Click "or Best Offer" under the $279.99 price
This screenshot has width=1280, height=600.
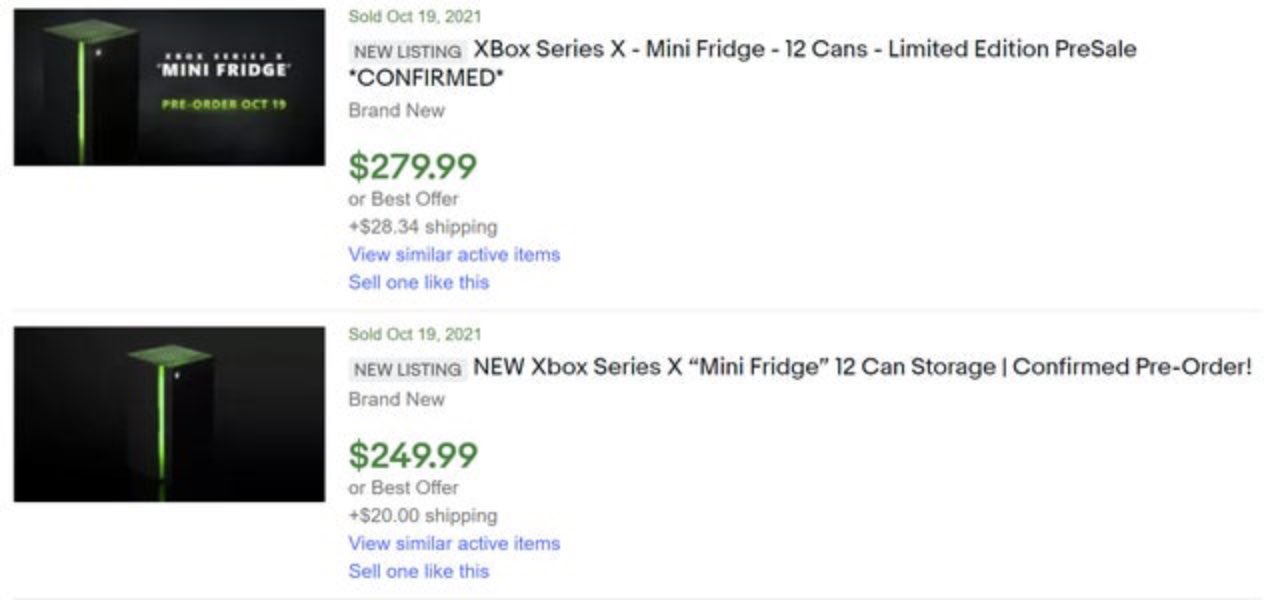(403, 198)
